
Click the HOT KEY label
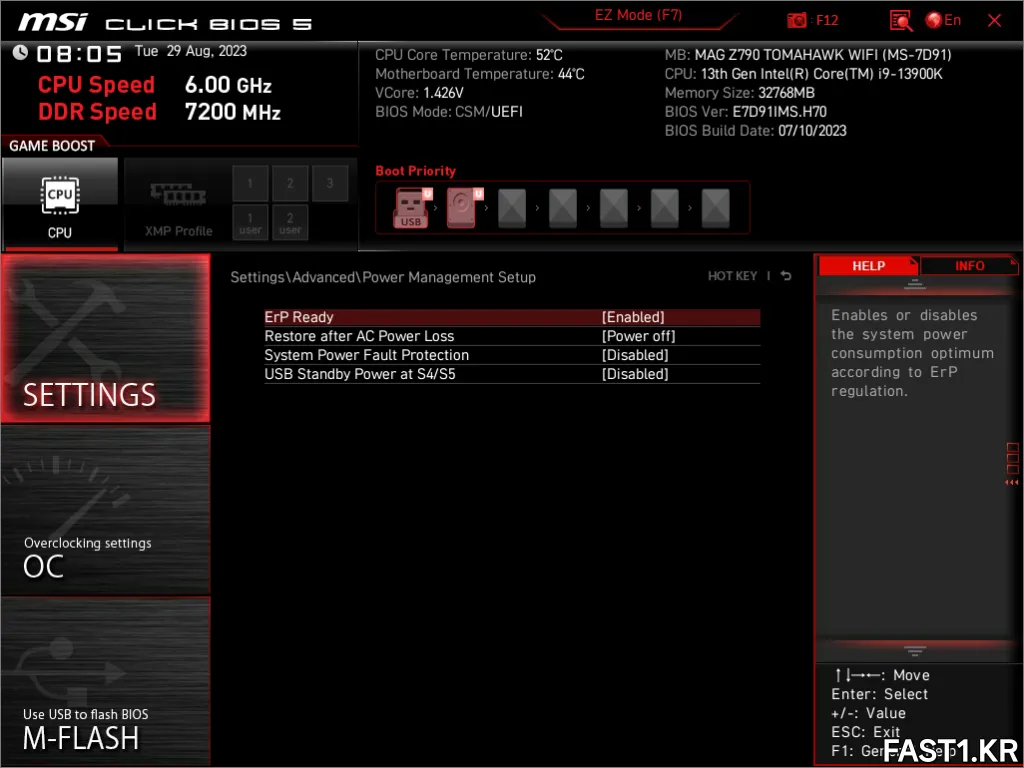point(732,276)
